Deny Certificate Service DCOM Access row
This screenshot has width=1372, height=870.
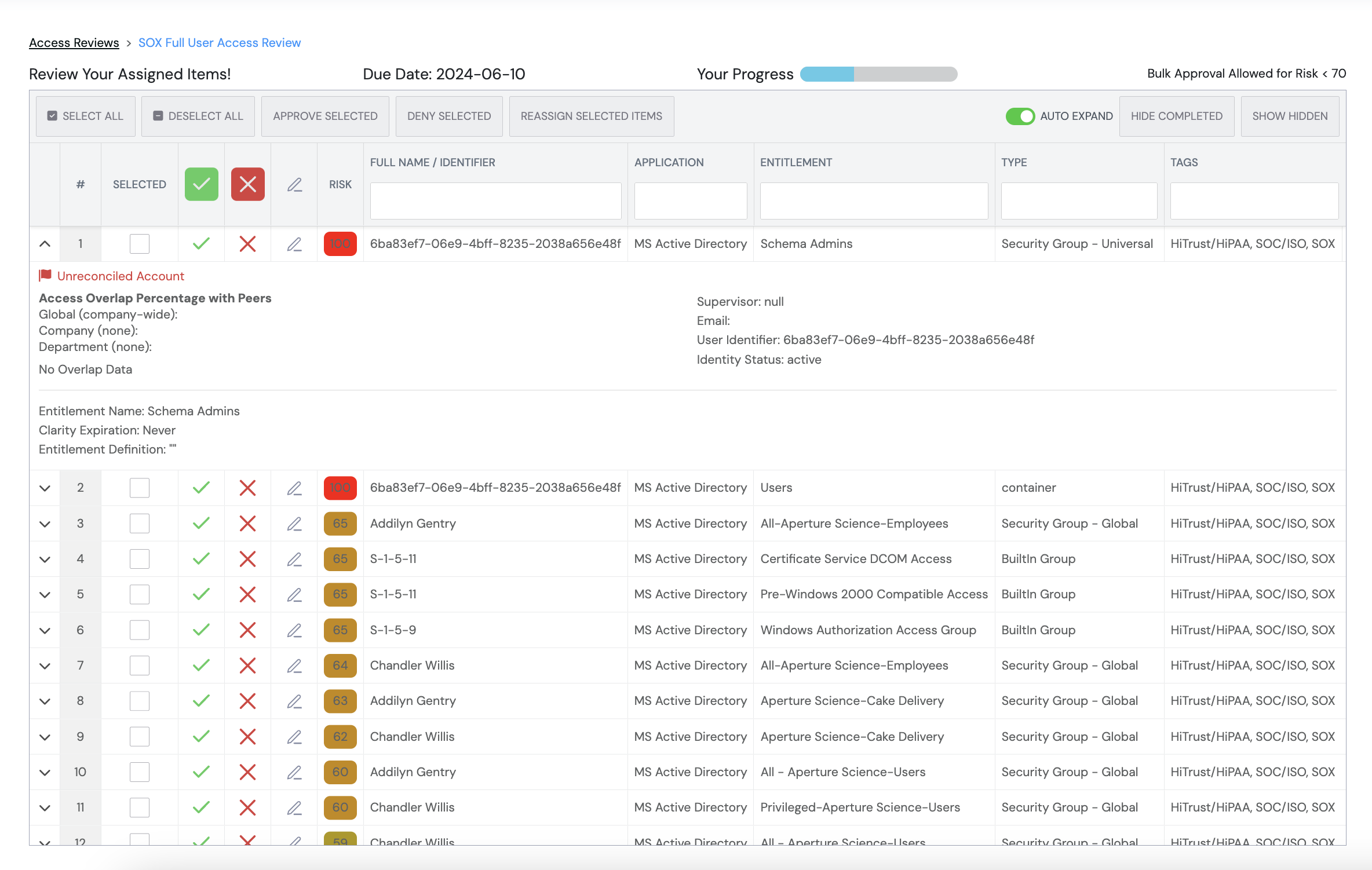click(247, 559)
